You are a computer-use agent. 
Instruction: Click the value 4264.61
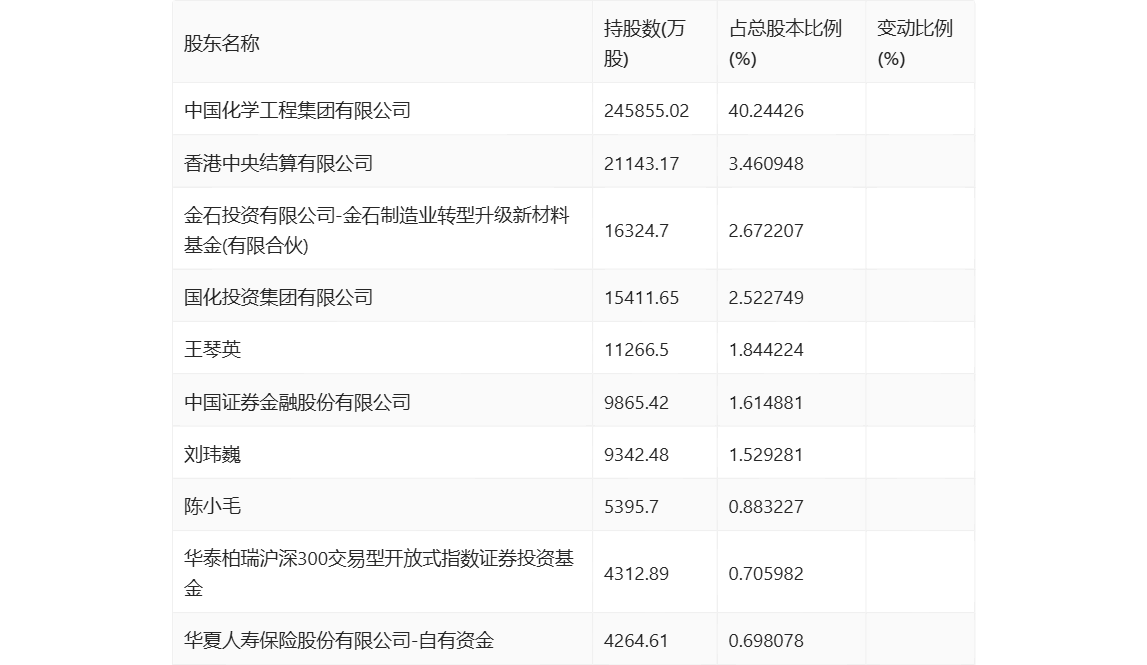pos(636,641)
